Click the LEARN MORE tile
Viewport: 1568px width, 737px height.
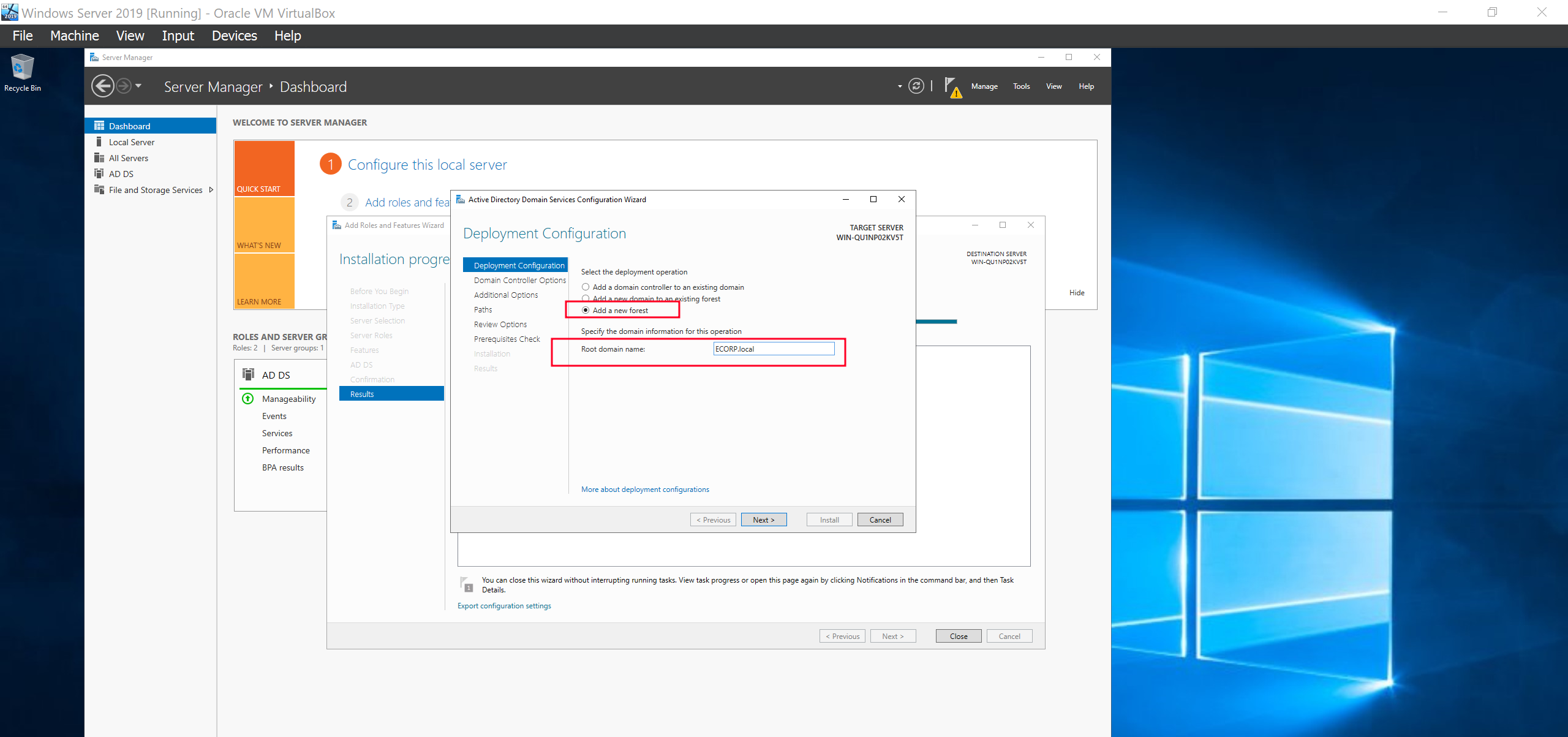[264, 281]
